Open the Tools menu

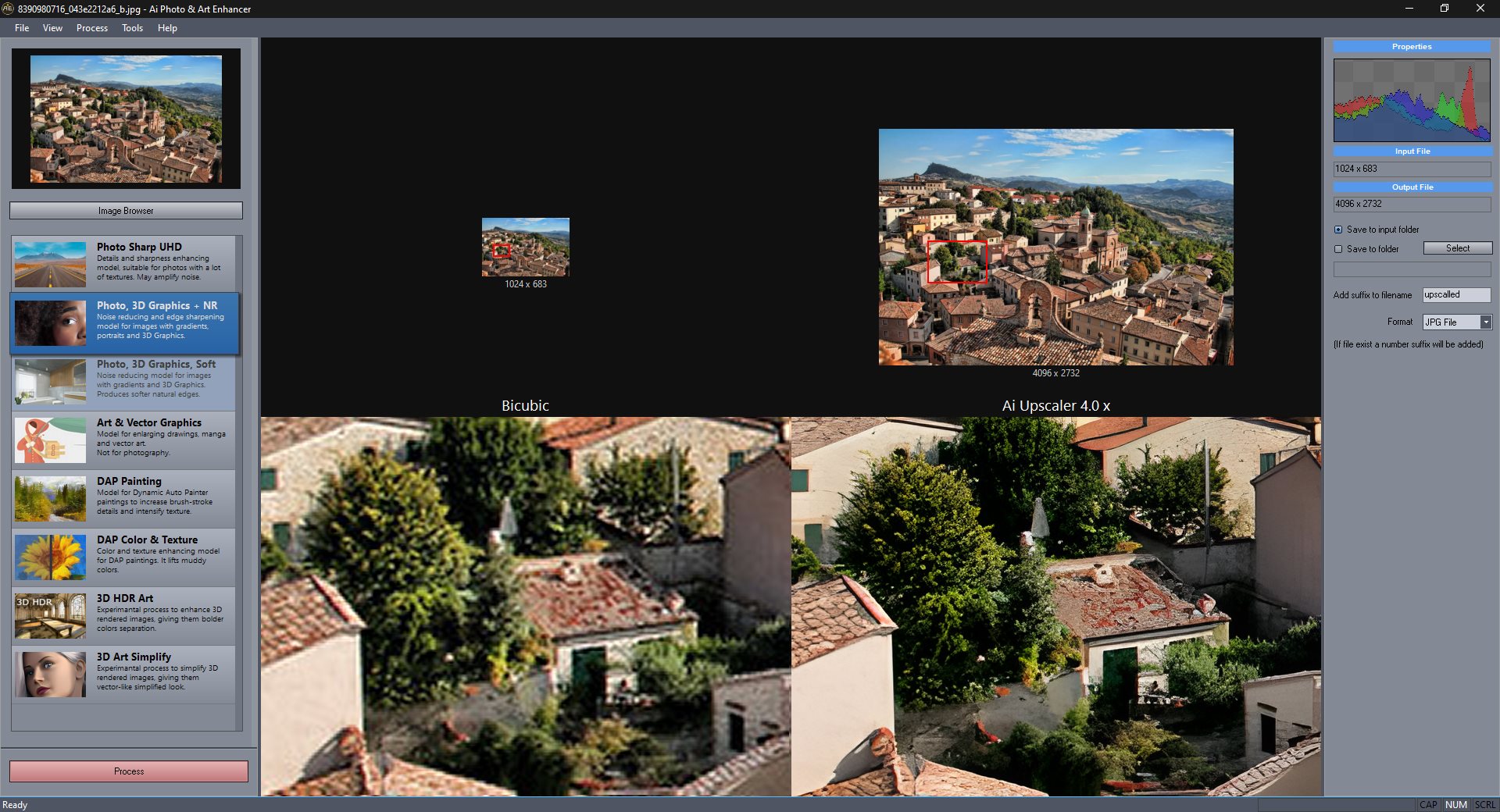(132, 28)
